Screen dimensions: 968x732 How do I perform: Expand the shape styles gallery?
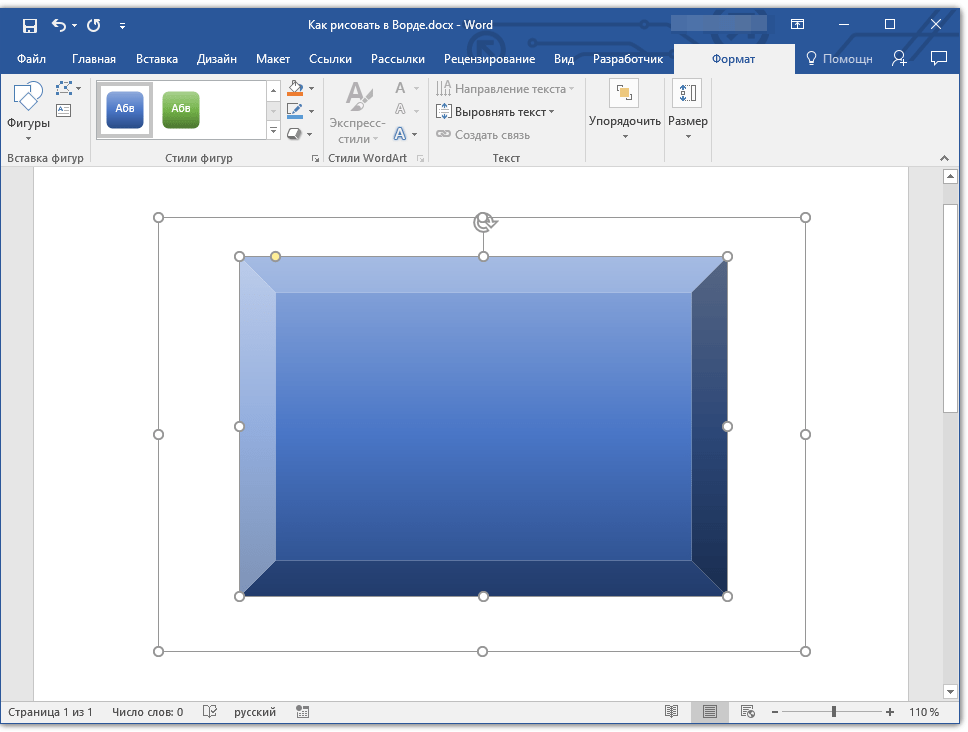[274, 132]
